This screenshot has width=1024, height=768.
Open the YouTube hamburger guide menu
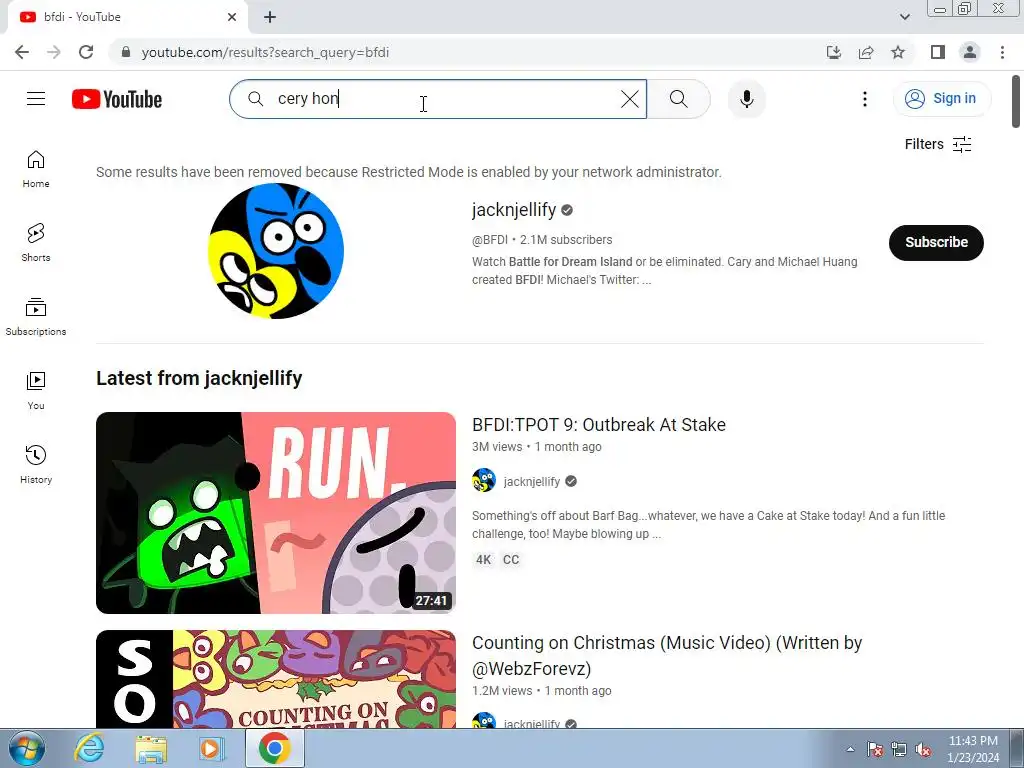coord(36,99)
